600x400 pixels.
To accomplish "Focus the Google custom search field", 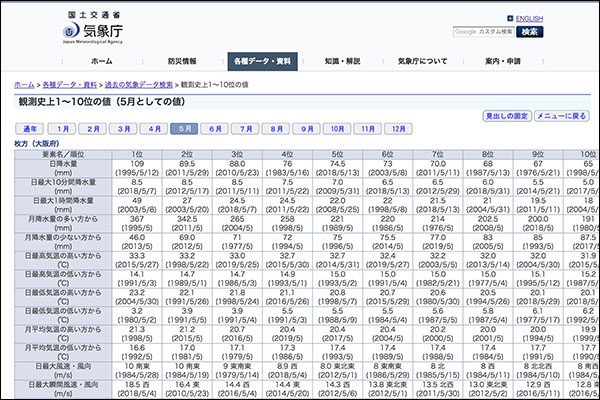I will tap(483, 32).
